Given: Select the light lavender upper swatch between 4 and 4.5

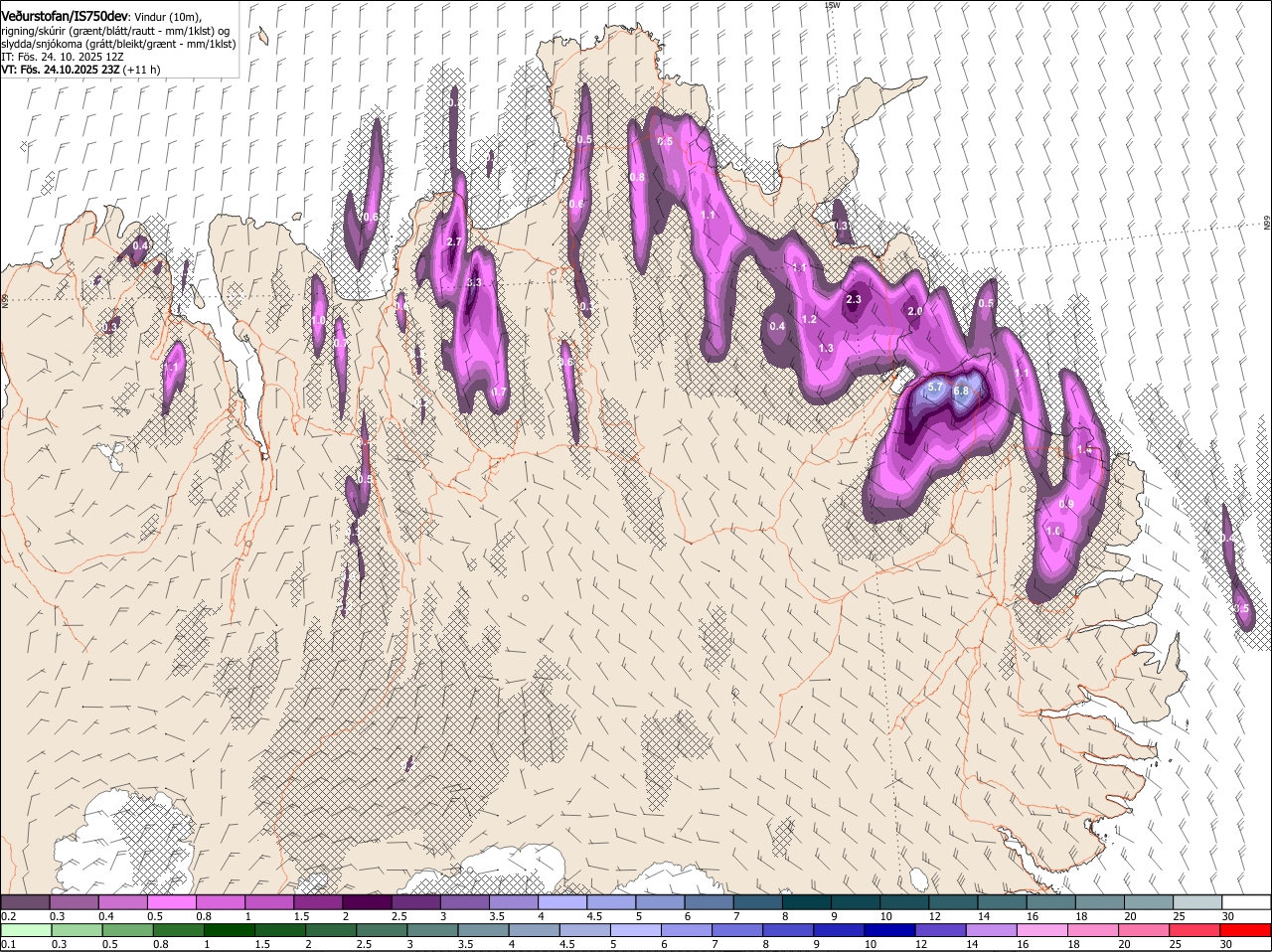Looking at the screenshot, I should pos(562,902).
